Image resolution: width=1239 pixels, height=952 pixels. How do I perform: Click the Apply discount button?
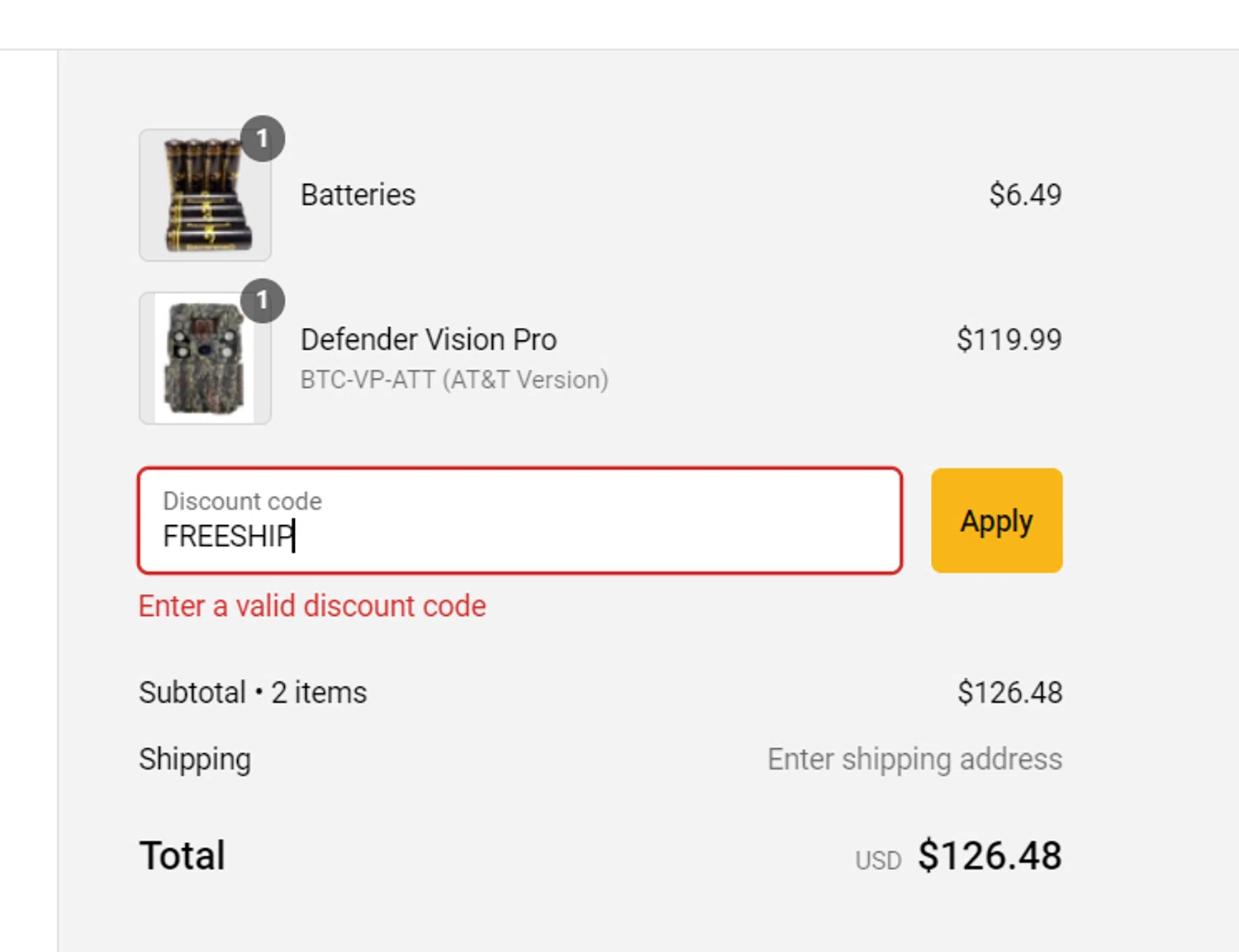[x=996, y=521]
